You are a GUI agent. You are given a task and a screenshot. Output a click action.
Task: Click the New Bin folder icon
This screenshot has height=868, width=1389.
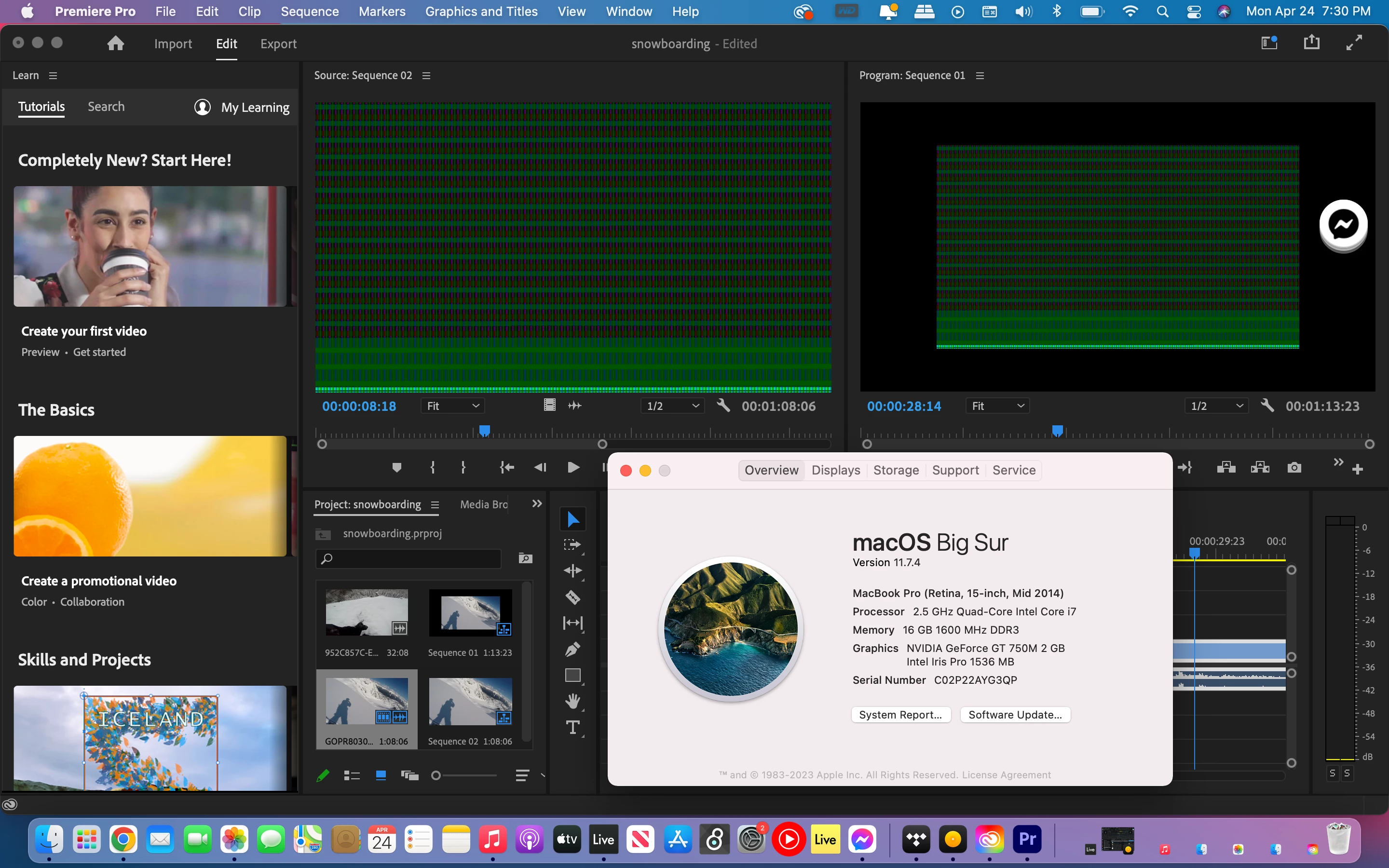click(525, 558)
